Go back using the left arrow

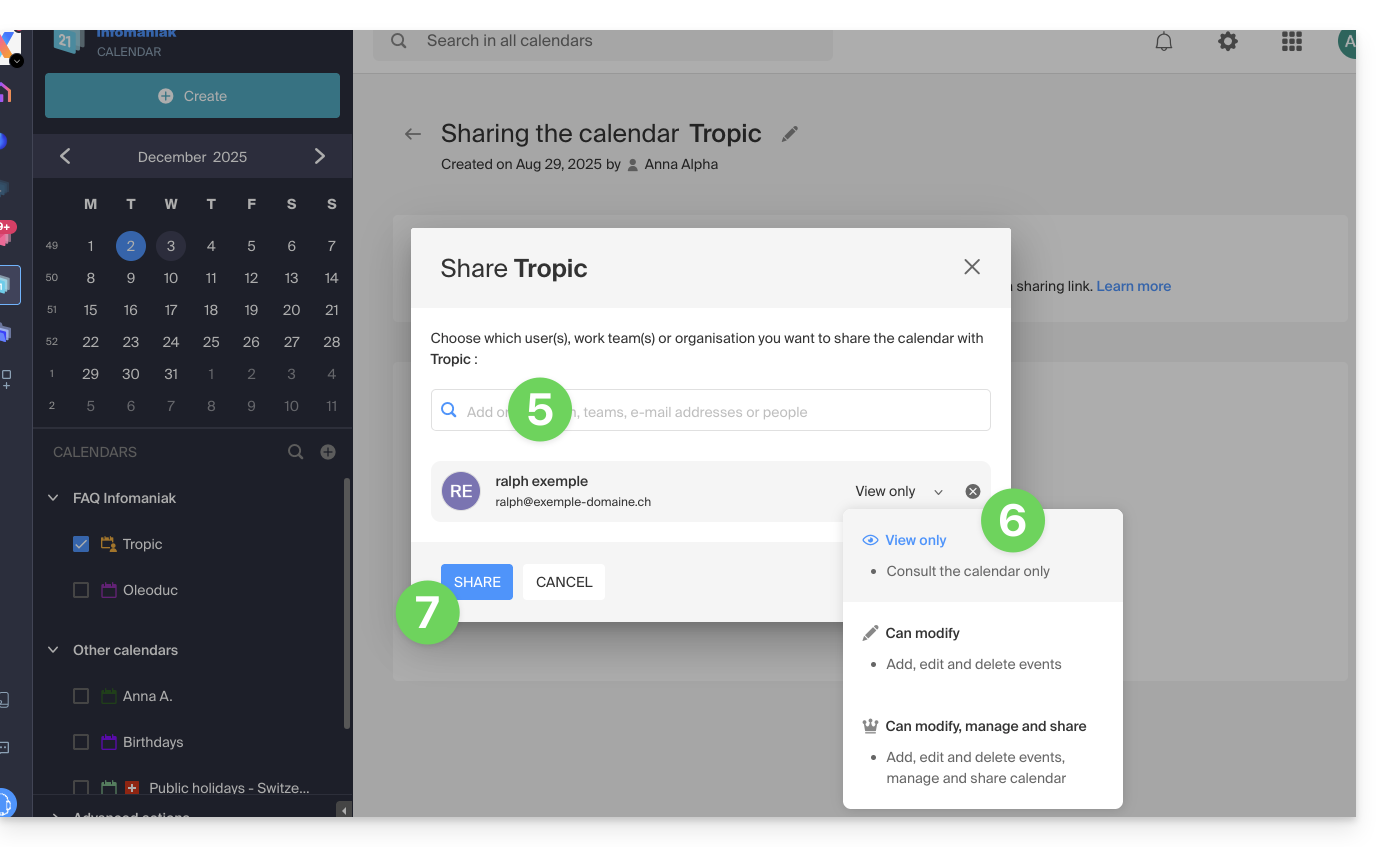click(x=413, y=134)
